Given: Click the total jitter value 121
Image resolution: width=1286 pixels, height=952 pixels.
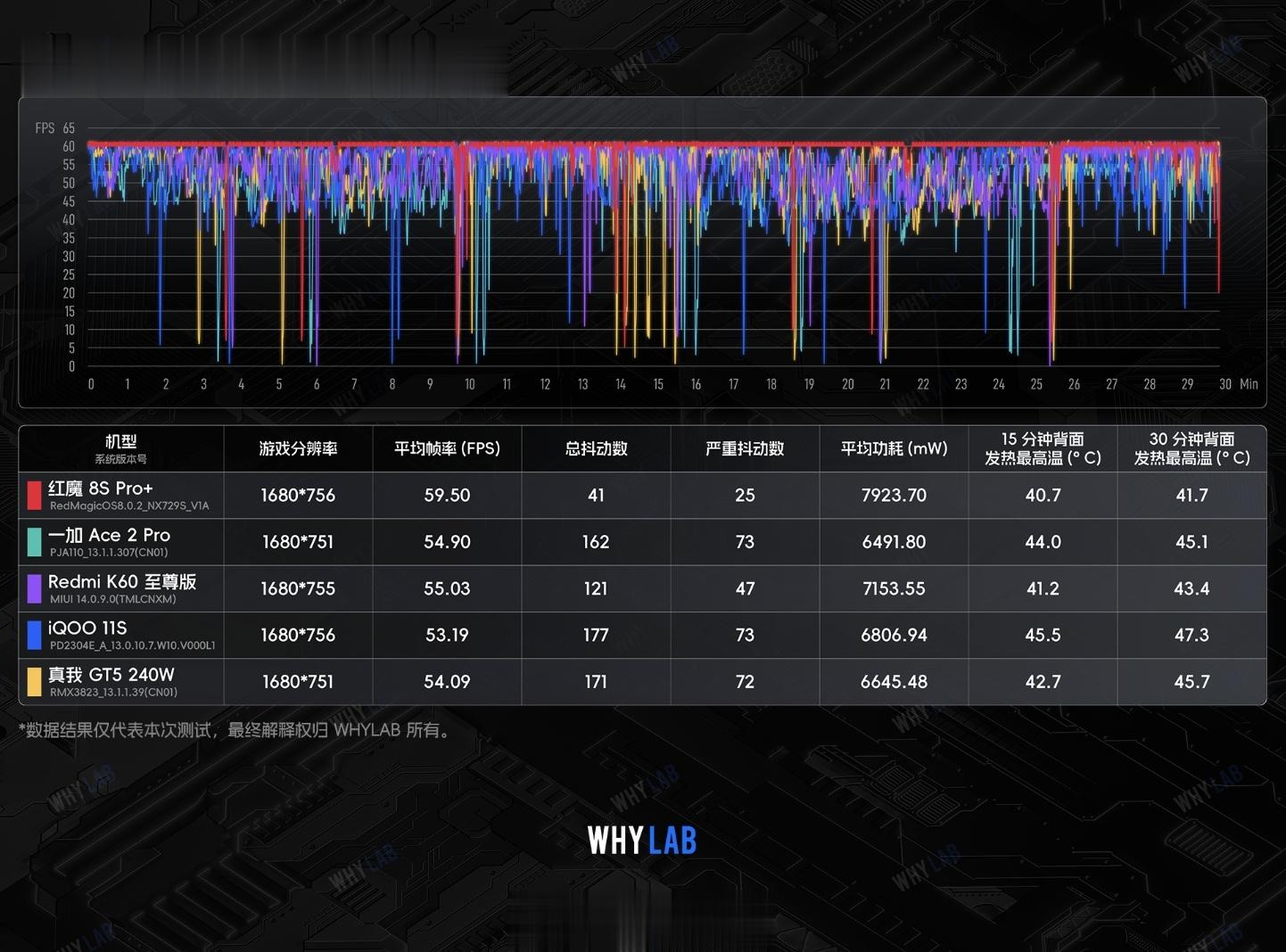Looking at the screenshot, I should [596, 588].
